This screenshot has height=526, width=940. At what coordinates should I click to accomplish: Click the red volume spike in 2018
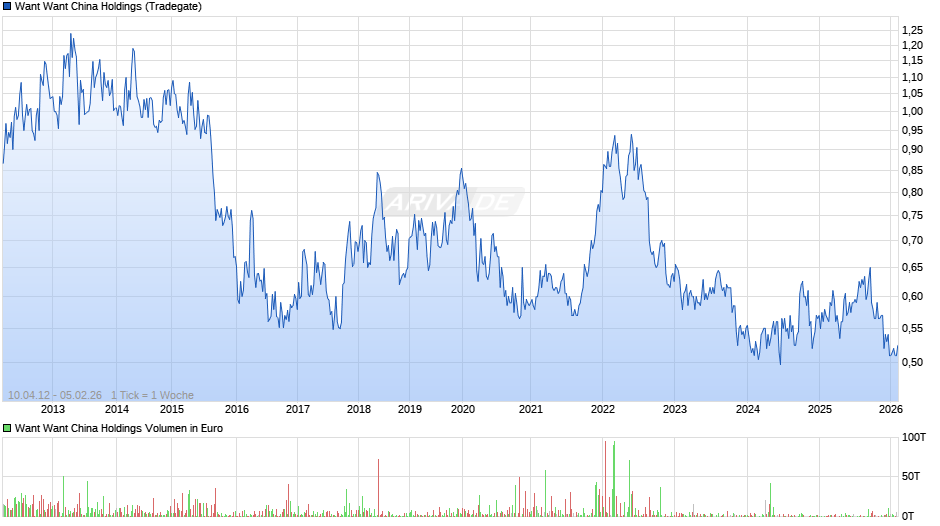379,488
